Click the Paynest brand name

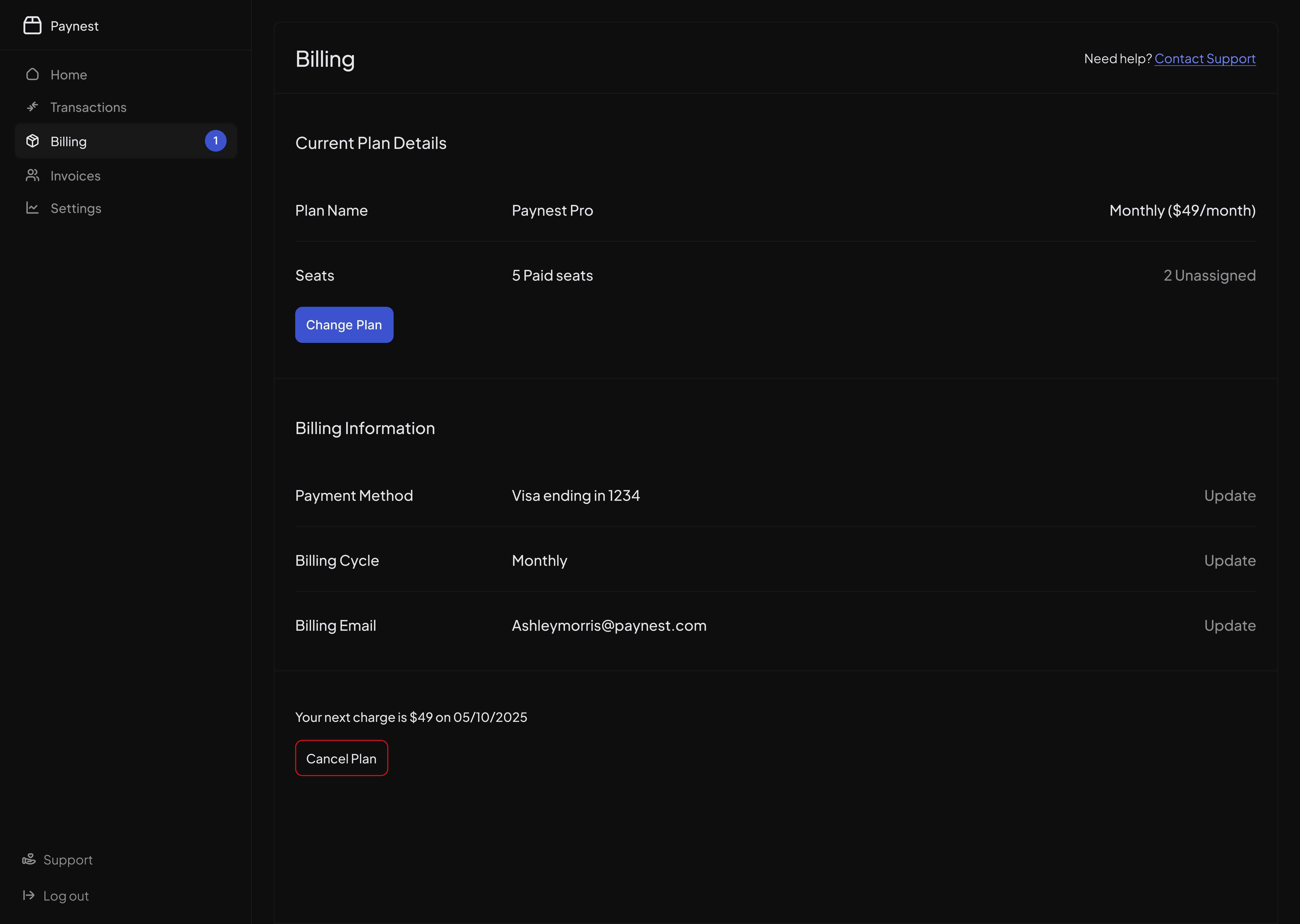[x=74, y=26]
